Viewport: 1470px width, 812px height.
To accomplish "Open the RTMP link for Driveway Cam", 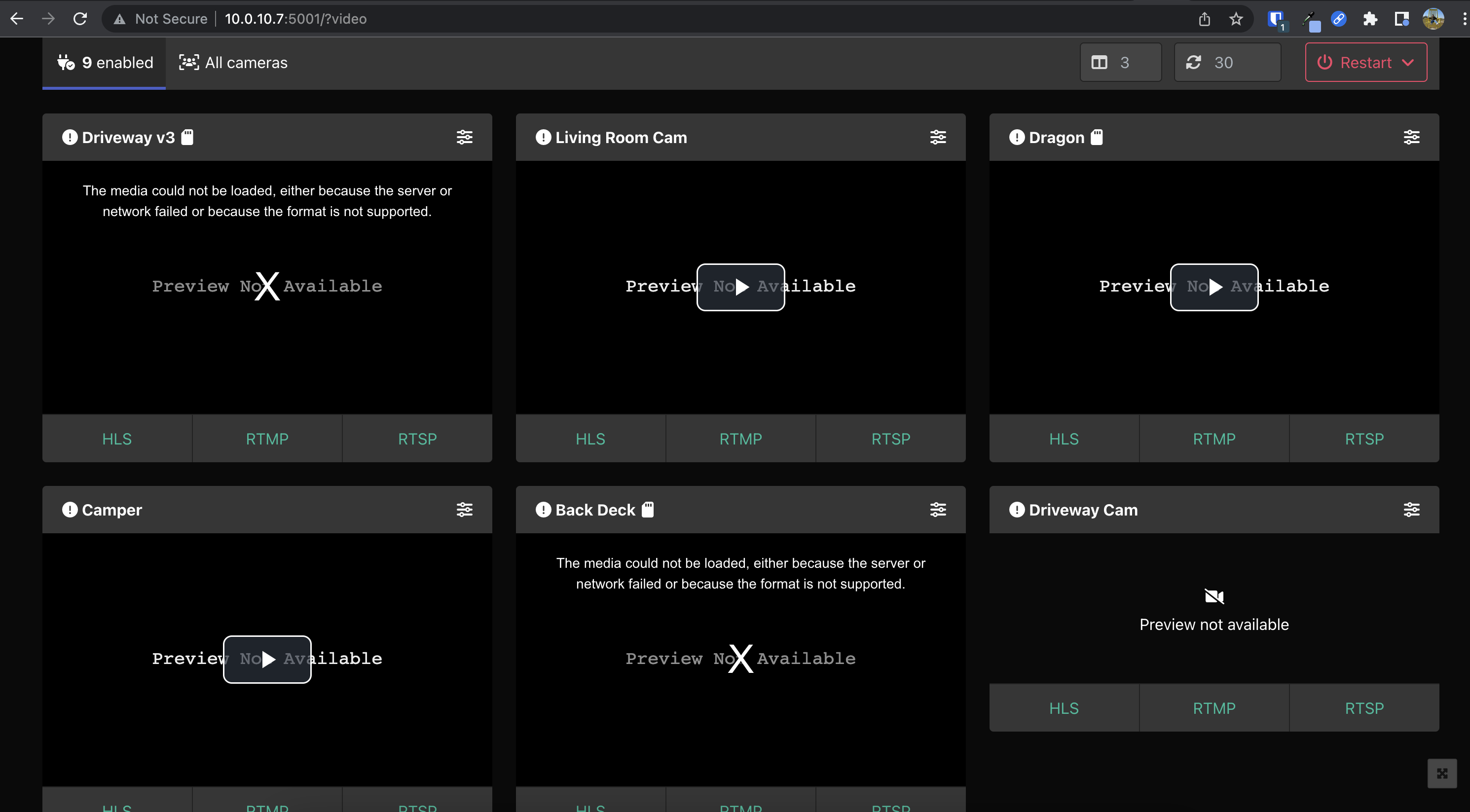I will (1214, 707).
